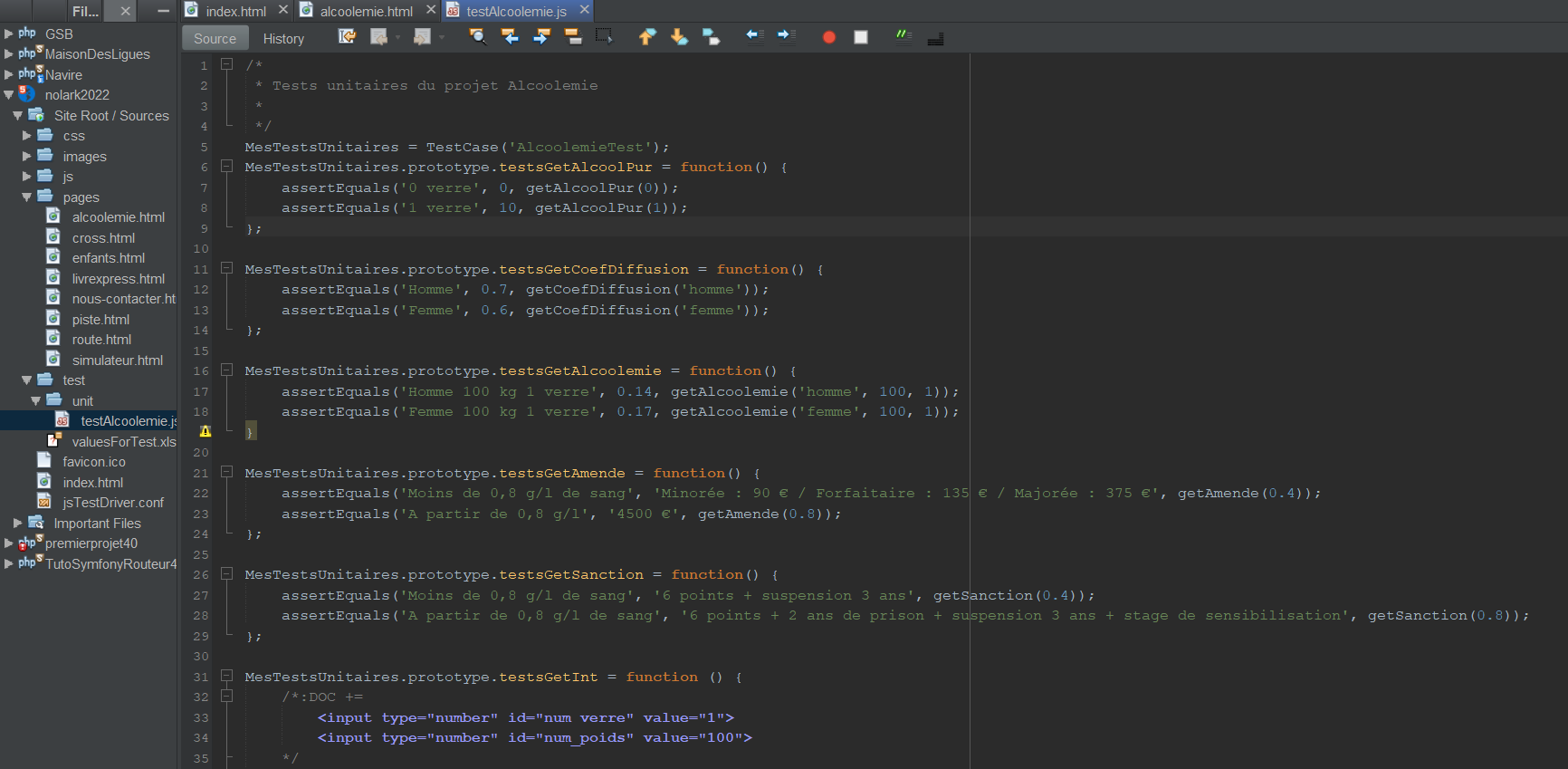Minimize the Files panel with dash icon

coord(163,11)
